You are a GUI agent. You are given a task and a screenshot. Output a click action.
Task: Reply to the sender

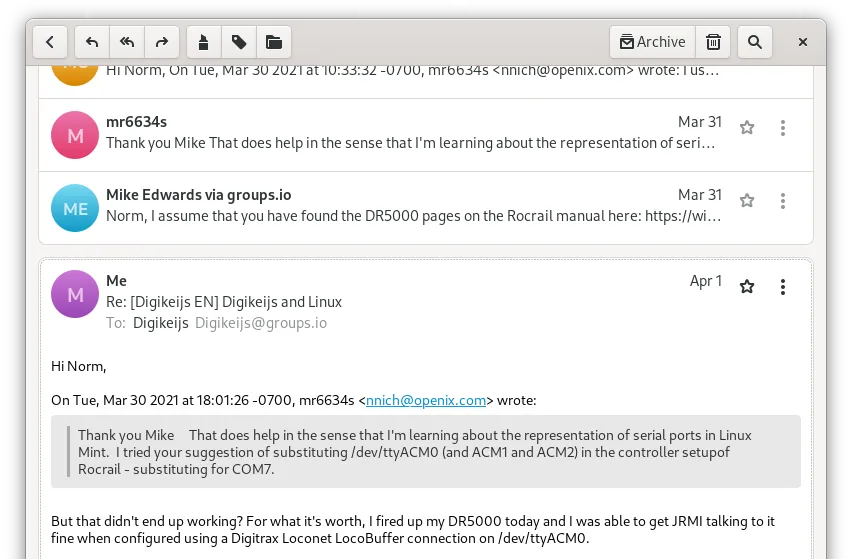click(92, 42)
